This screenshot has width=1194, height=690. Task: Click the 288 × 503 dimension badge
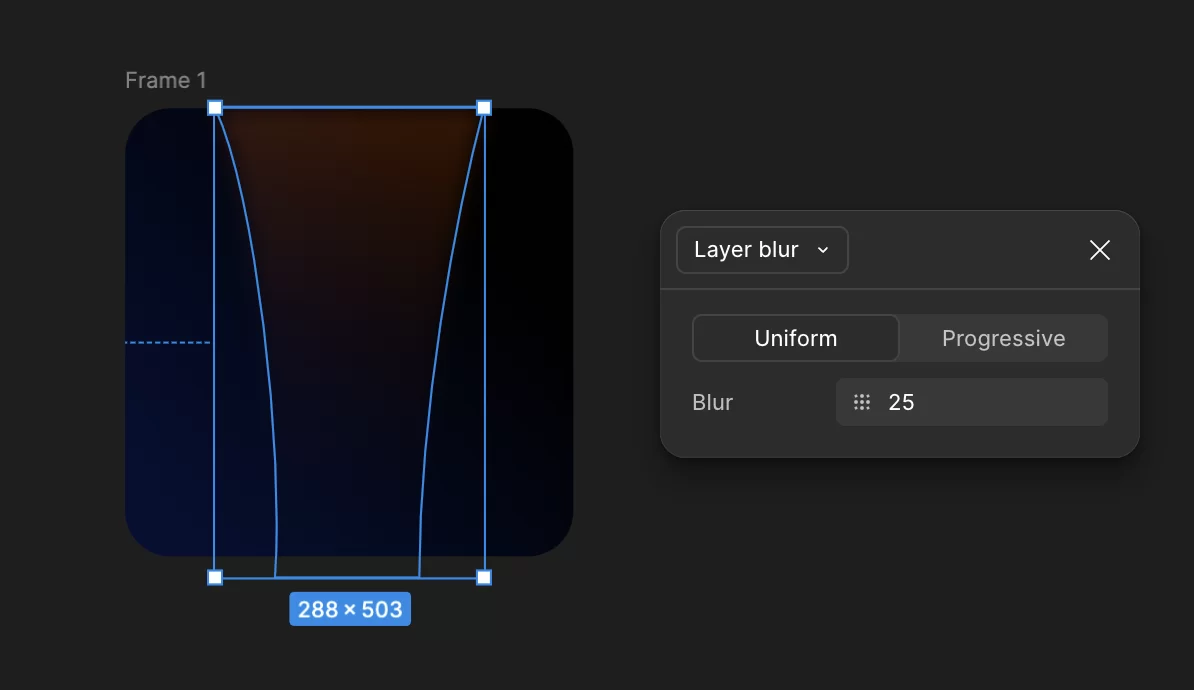pyautogui.click(x=350, y=609)
